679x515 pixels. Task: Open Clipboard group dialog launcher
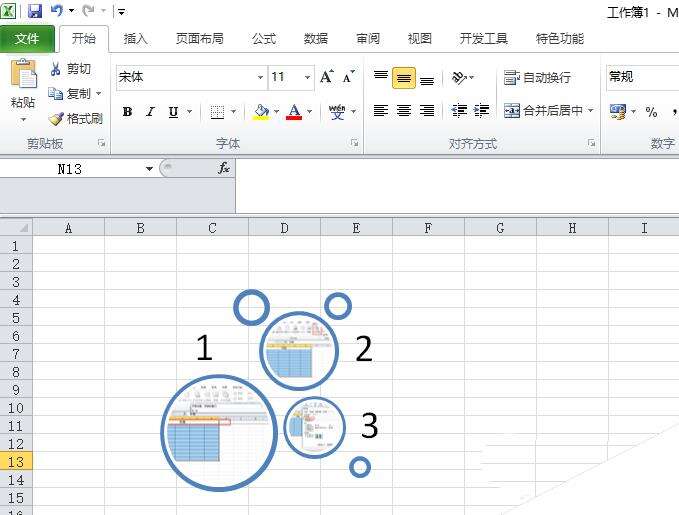click(x=102, y=143)
